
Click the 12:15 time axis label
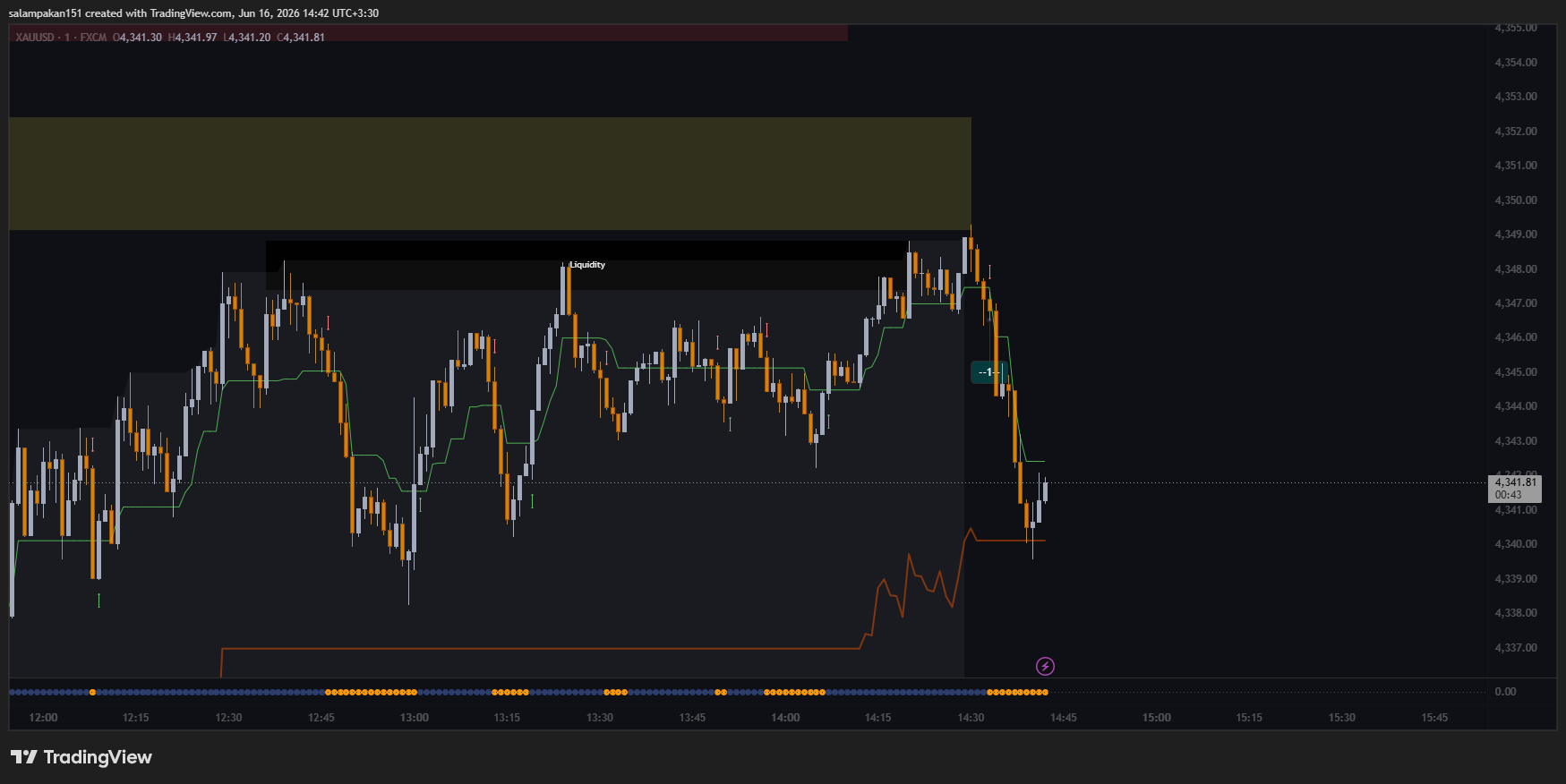(136, 718)
